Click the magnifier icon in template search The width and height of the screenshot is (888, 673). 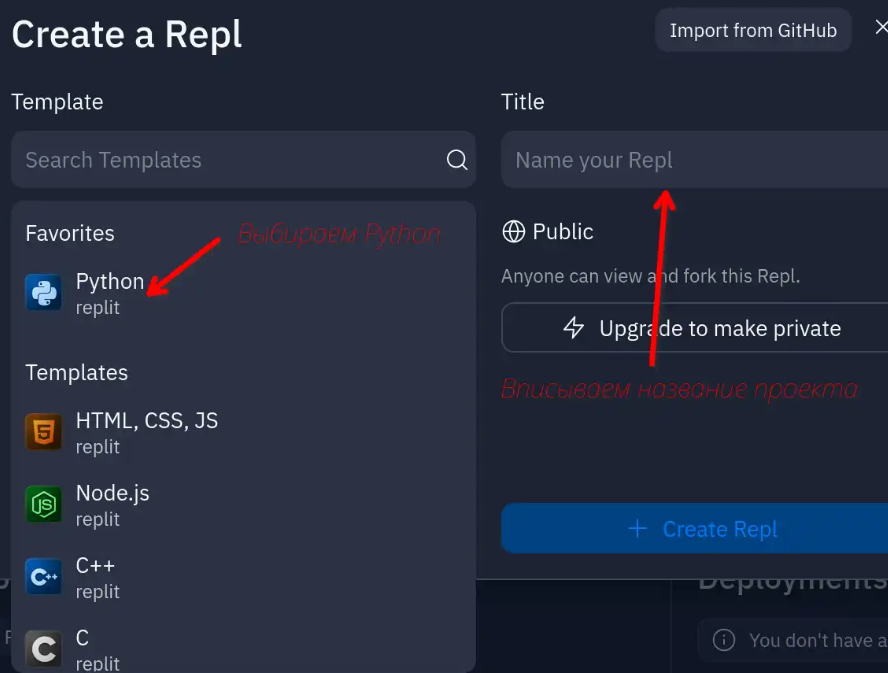(457, 160)
